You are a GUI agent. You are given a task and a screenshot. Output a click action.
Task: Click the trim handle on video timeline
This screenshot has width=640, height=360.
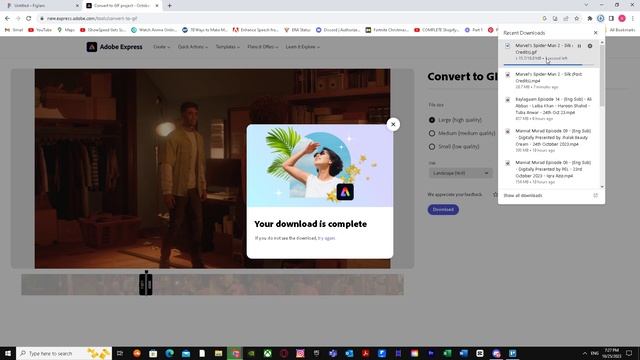click(x=146, y=283)
